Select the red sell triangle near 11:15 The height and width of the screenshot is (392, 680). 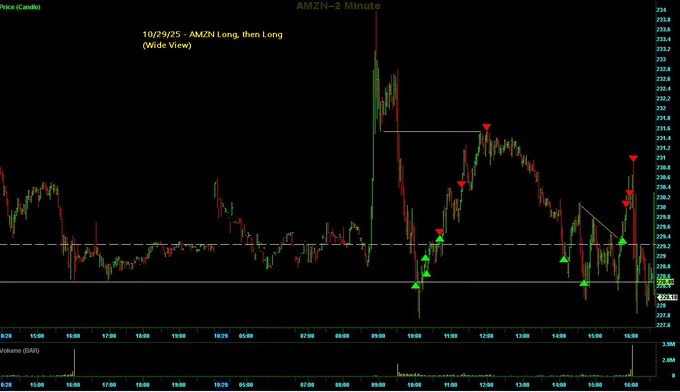[x=461, y=184]
